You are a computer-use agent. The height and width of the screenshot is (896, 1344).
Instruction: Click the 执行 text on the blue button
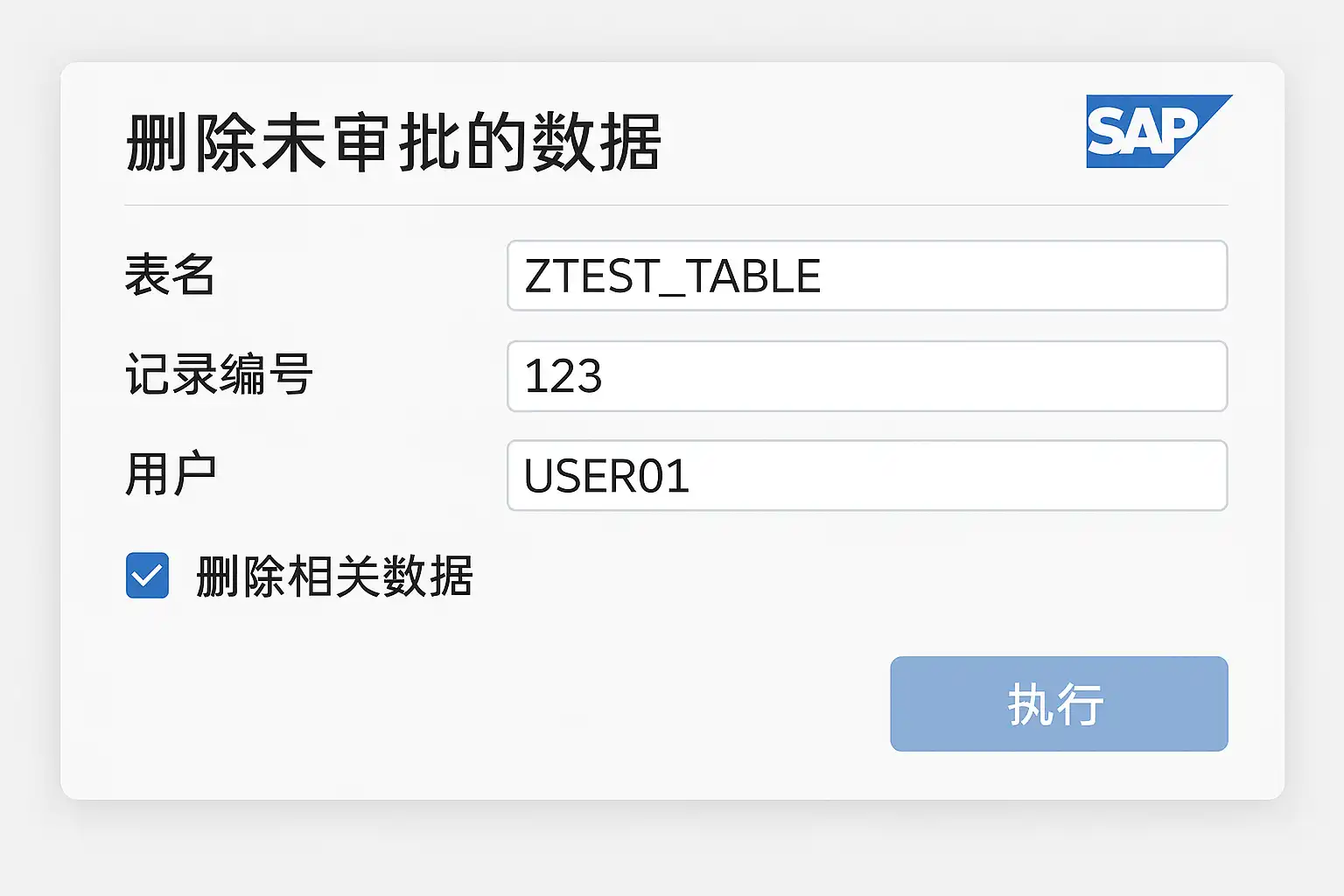click(x=1056, y=704)
